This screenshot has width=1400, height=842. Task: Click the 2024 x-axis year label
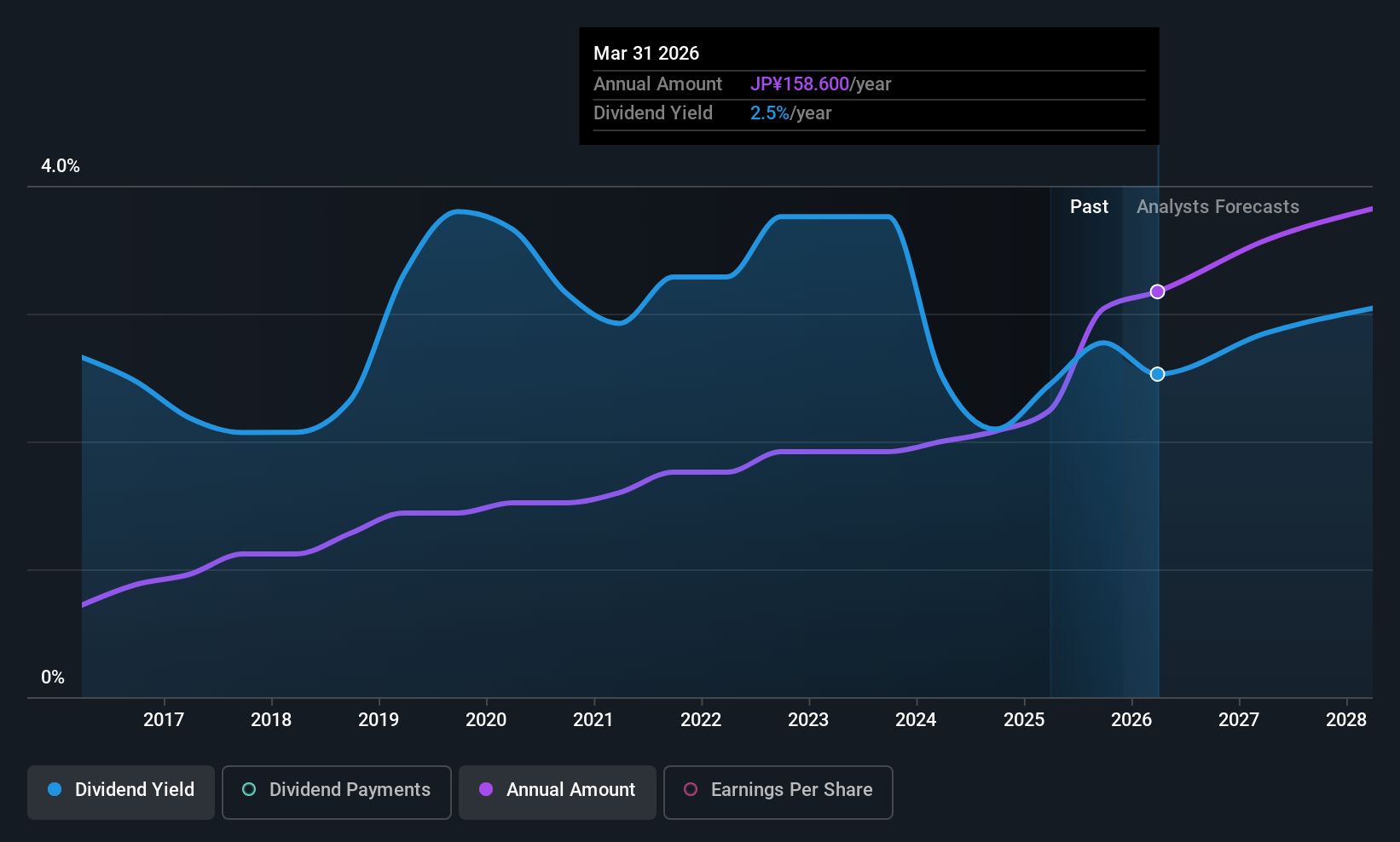916,720
